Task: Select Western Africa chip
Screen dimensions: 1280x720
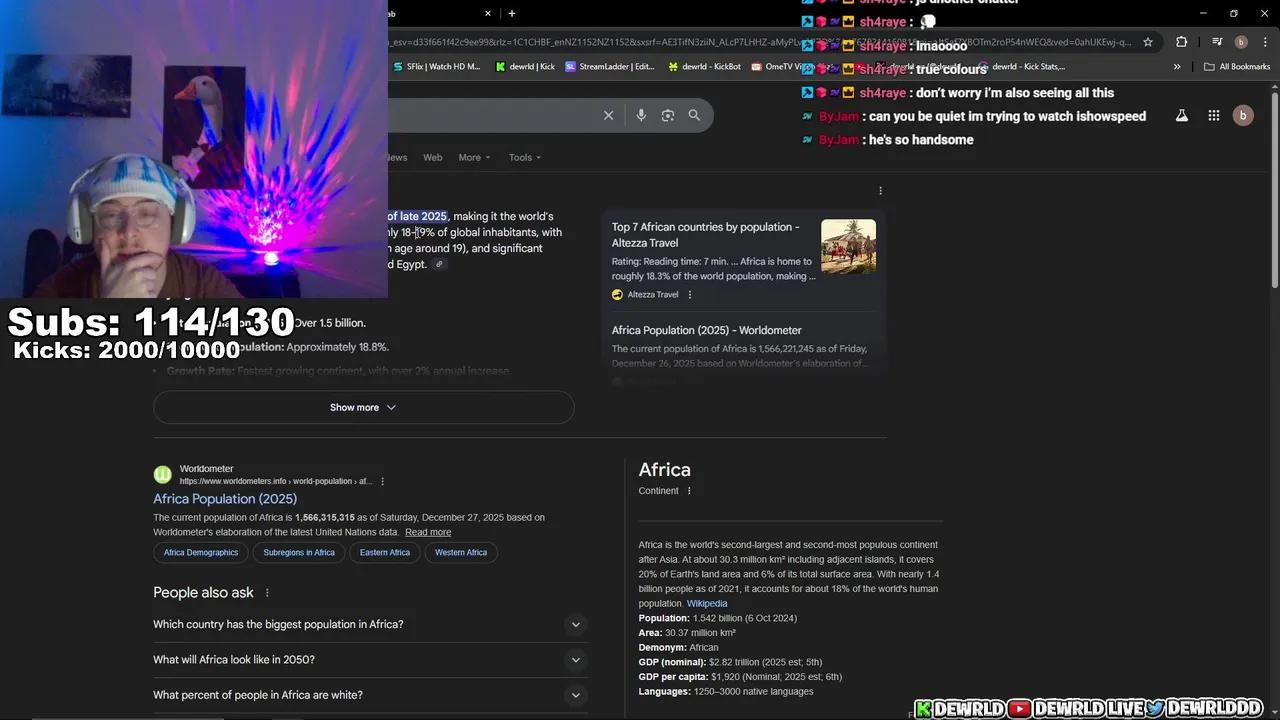Action: 461,552
